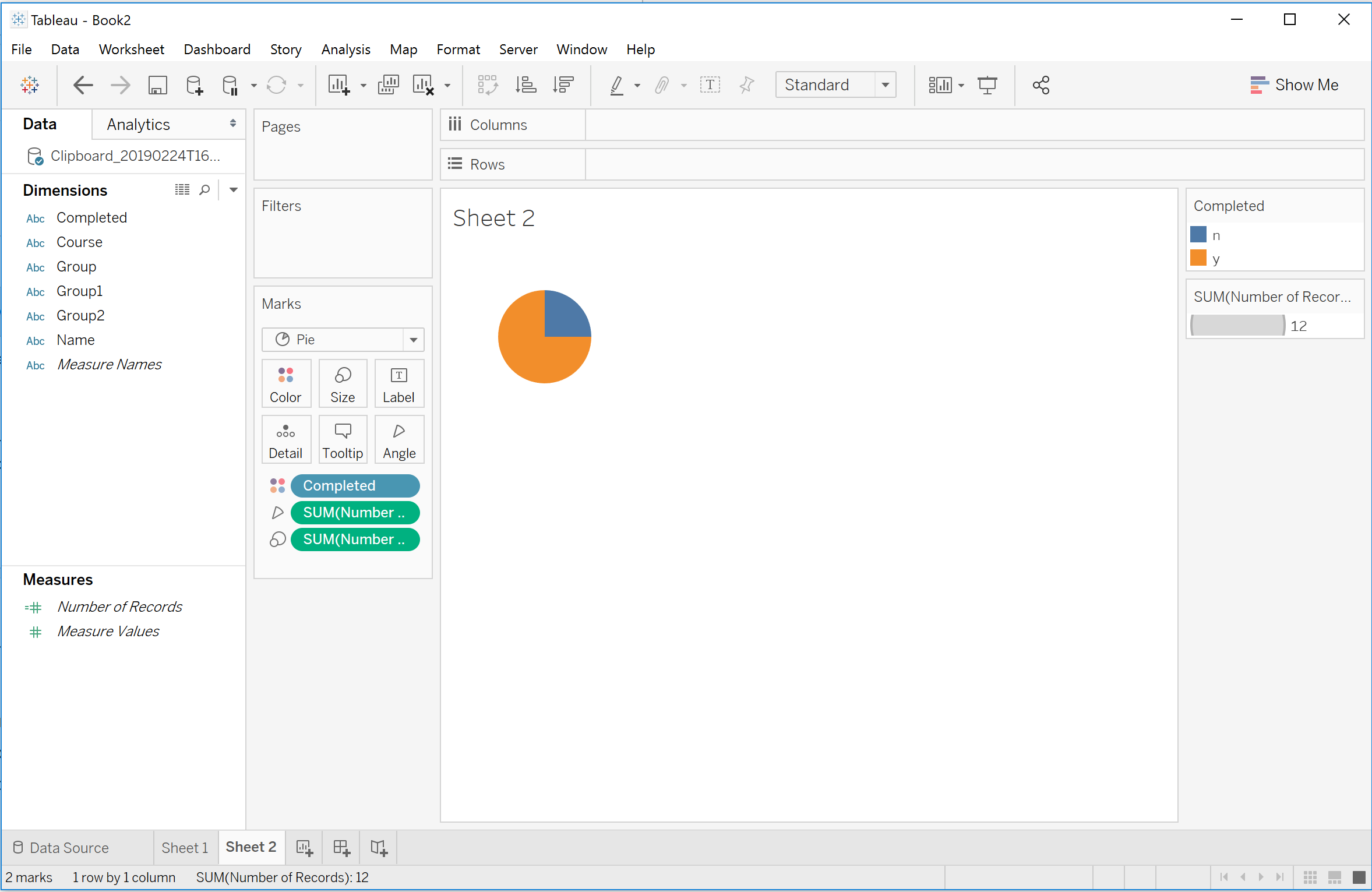Click the New Data Source toolbar icon

point(194,86)
